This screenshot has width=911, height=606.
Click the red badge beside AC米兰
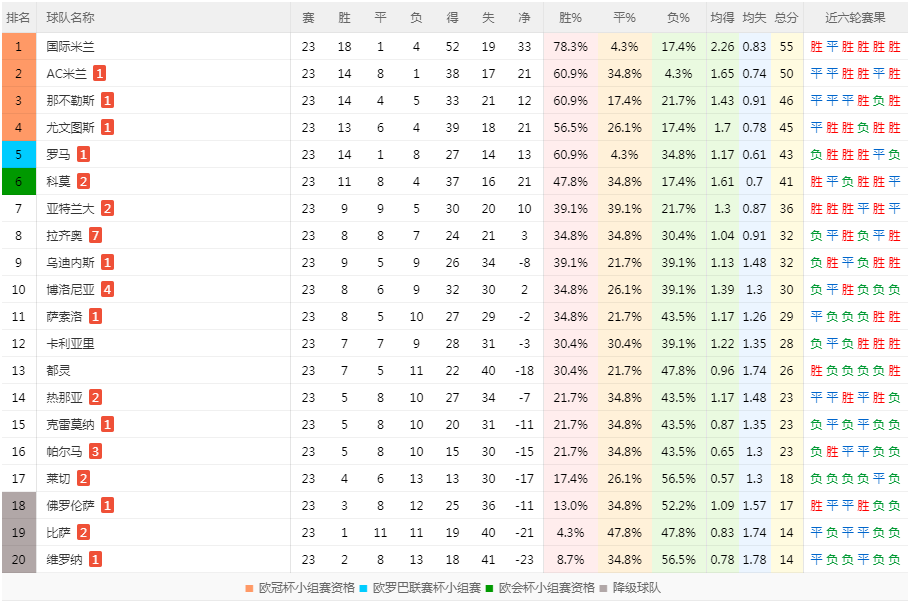click(100, 73)
